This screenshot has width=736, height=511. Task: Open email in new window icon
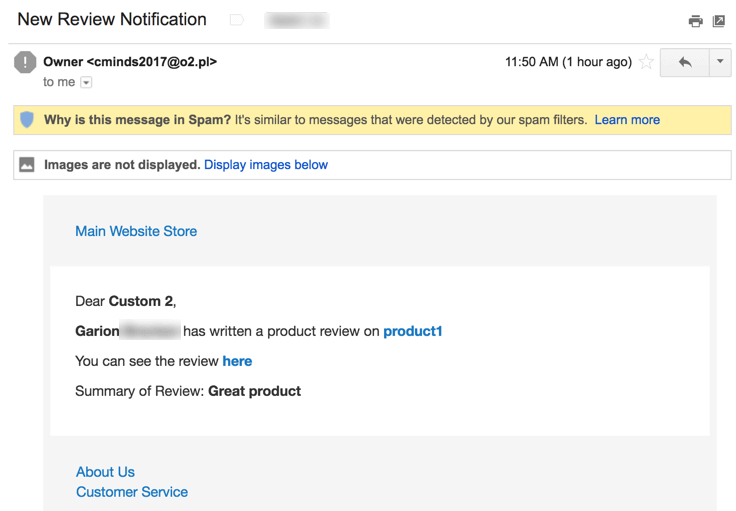point(718,21)
